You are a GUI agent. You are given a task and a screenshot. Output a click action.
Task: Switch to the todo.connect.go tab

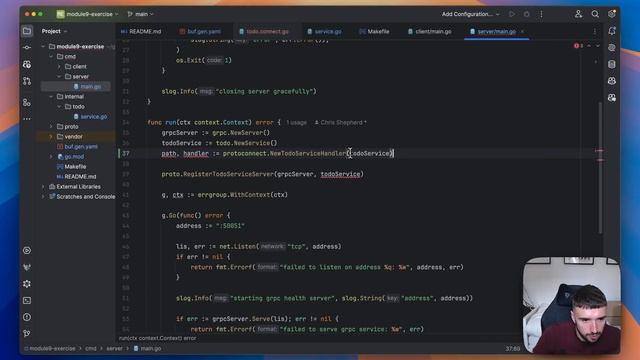264,31
